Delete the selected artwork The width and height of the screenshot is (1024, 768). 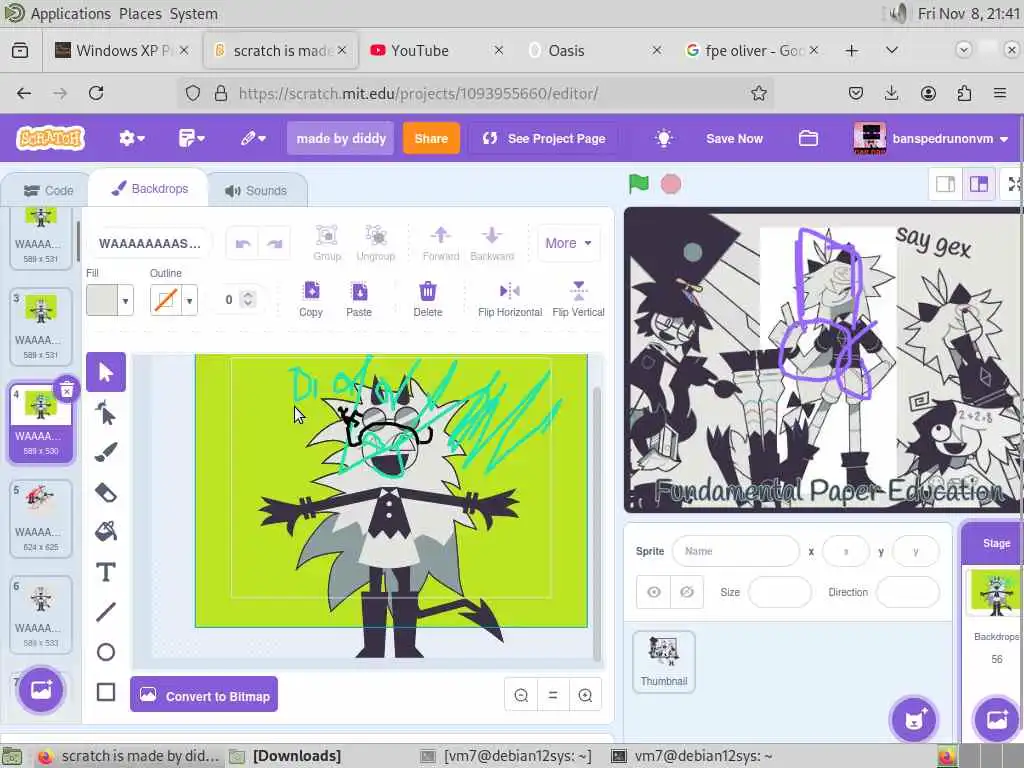(x=428, y=299)
